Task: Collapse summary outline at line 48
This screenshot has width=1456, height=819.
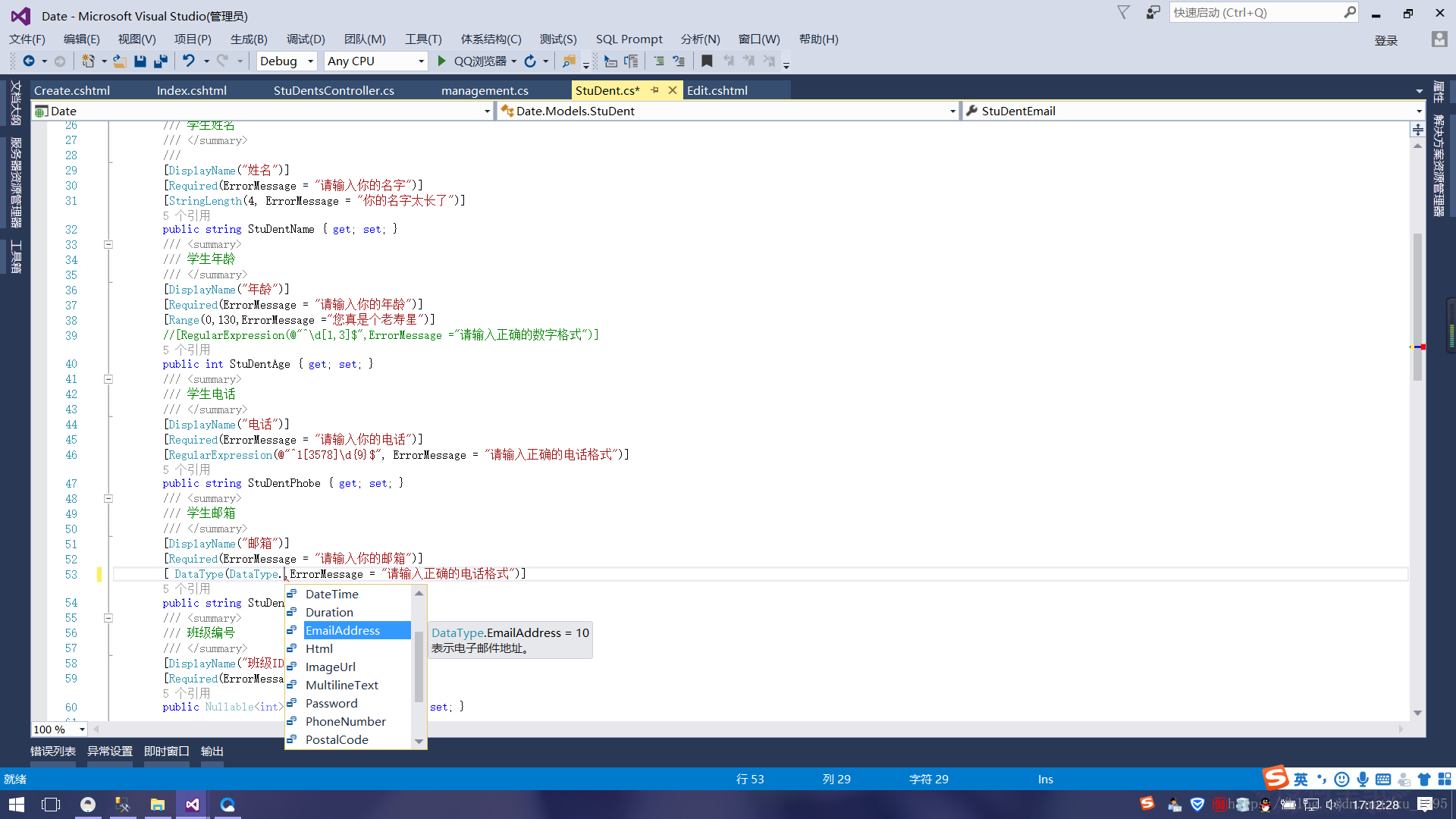Action: (108, 499)
